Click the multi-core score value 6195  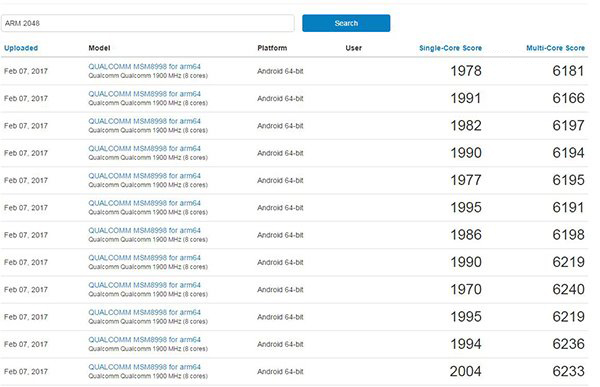coord(568,180)
